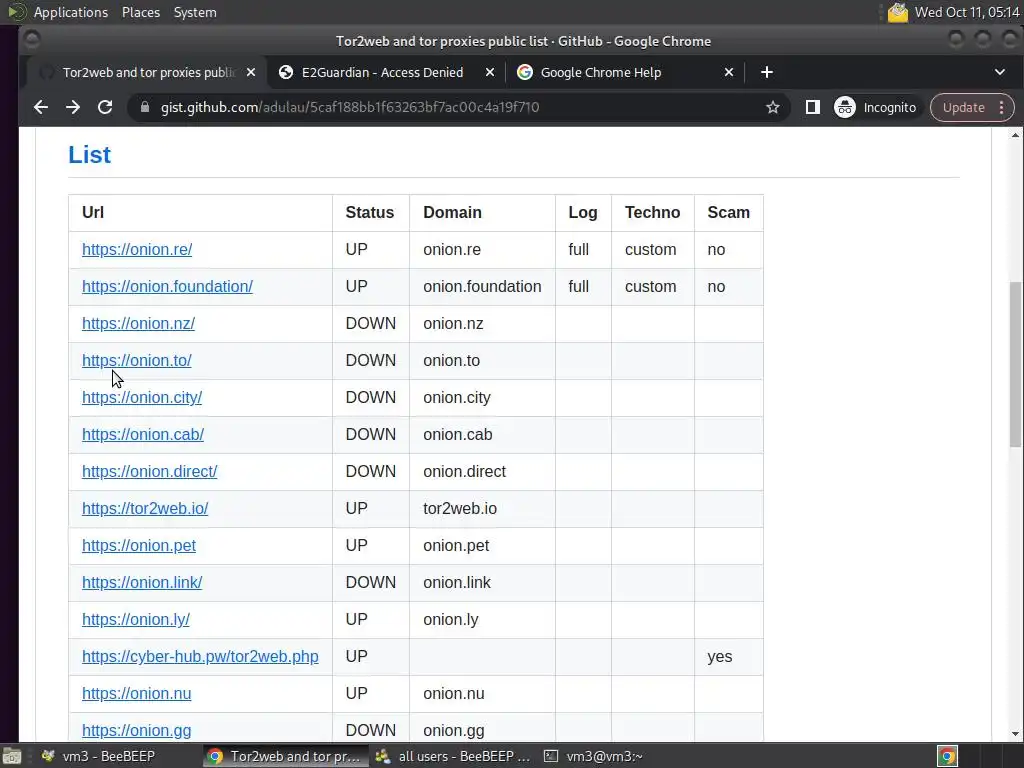Screen dimensions: 1024x768
Task: Click the Status column header
Action: (370, 212)
